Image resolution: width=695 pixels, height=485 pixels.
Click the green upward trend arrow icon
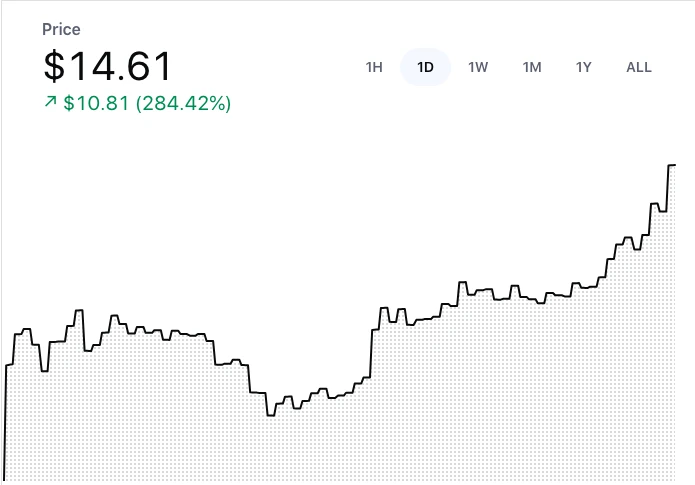point(50,102)
